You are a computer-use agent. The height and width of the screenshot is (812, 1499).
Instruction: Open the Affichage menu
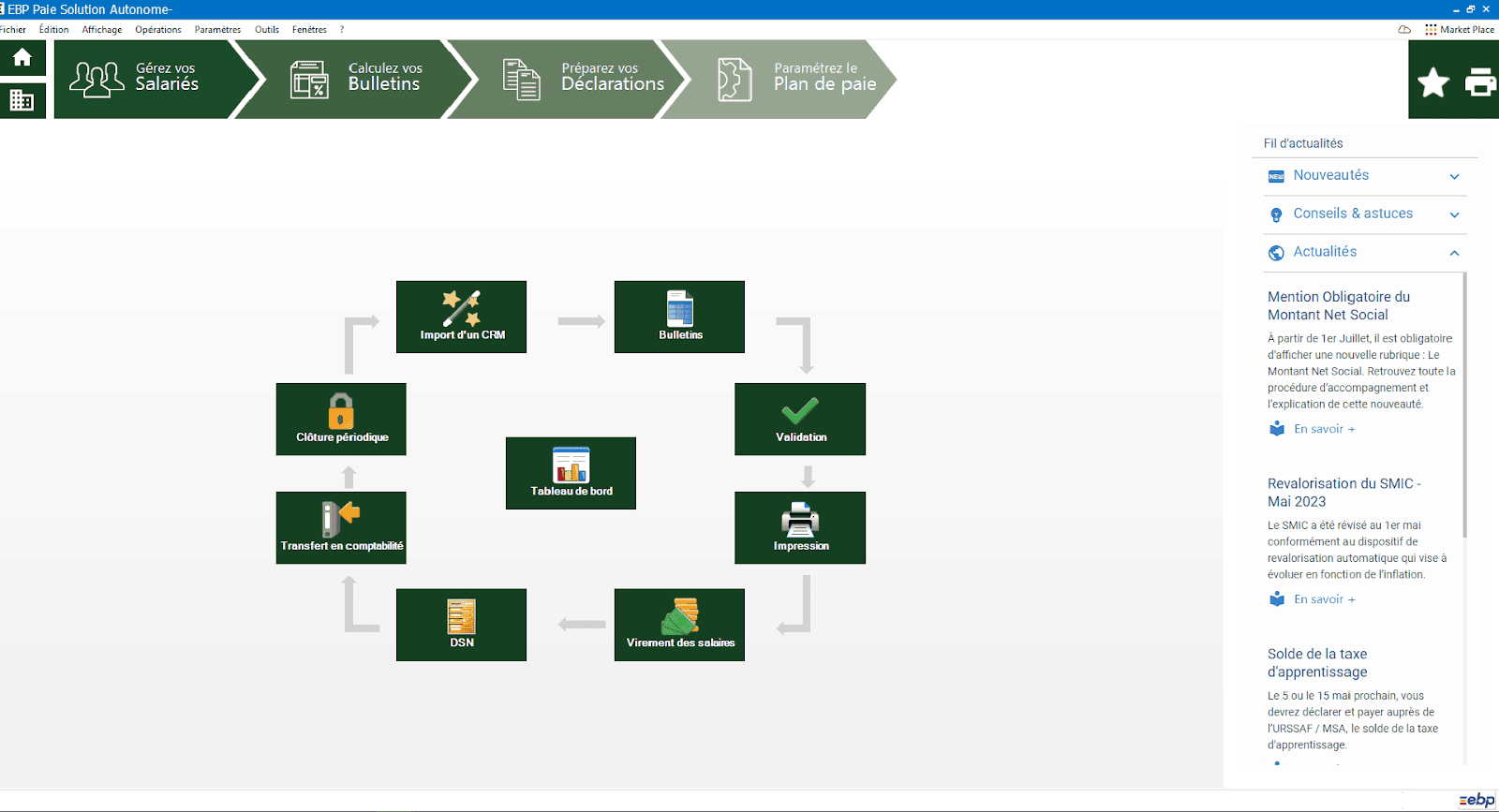[102, 30]
